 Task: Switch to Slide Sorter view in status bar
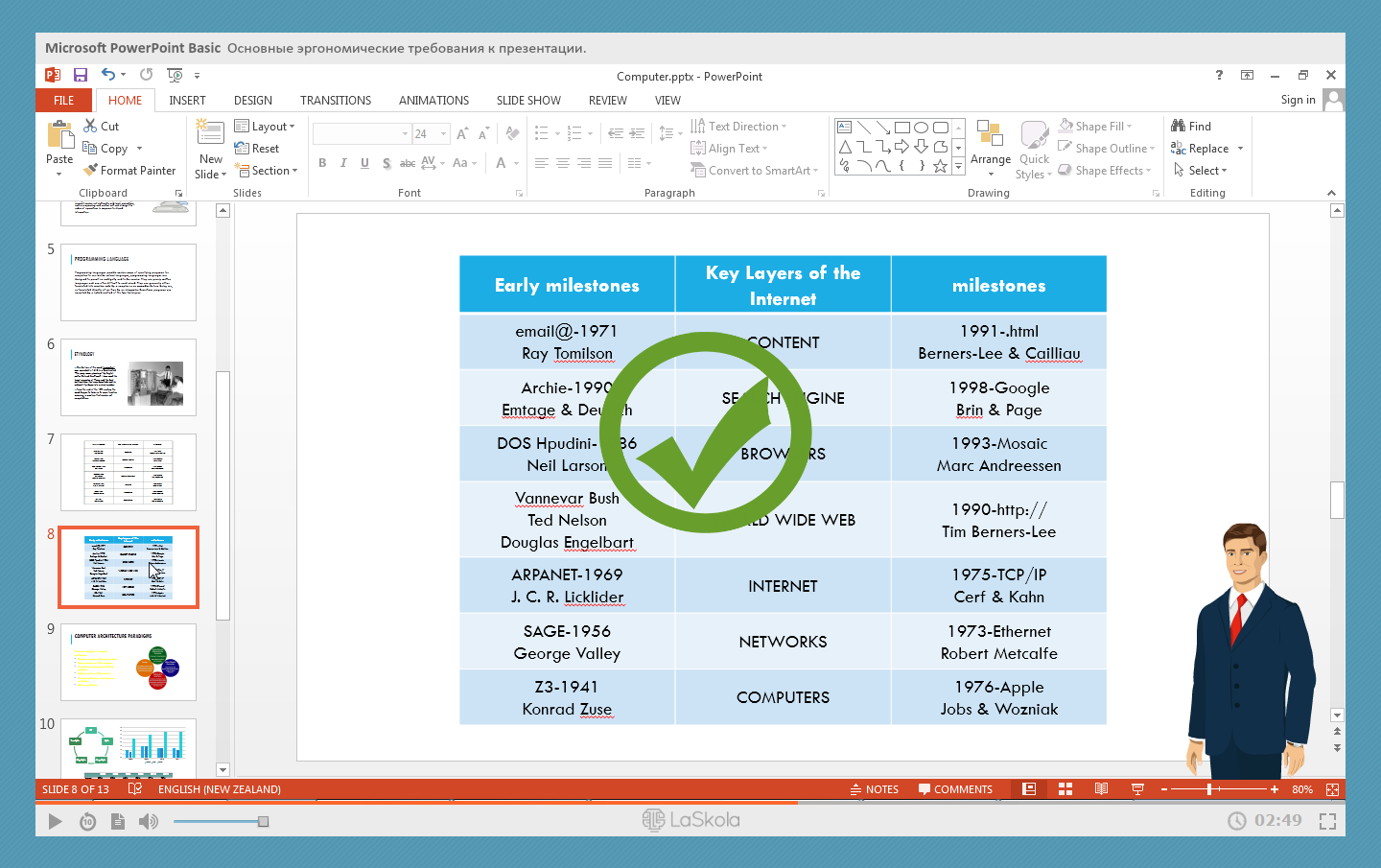point(1065,789)
